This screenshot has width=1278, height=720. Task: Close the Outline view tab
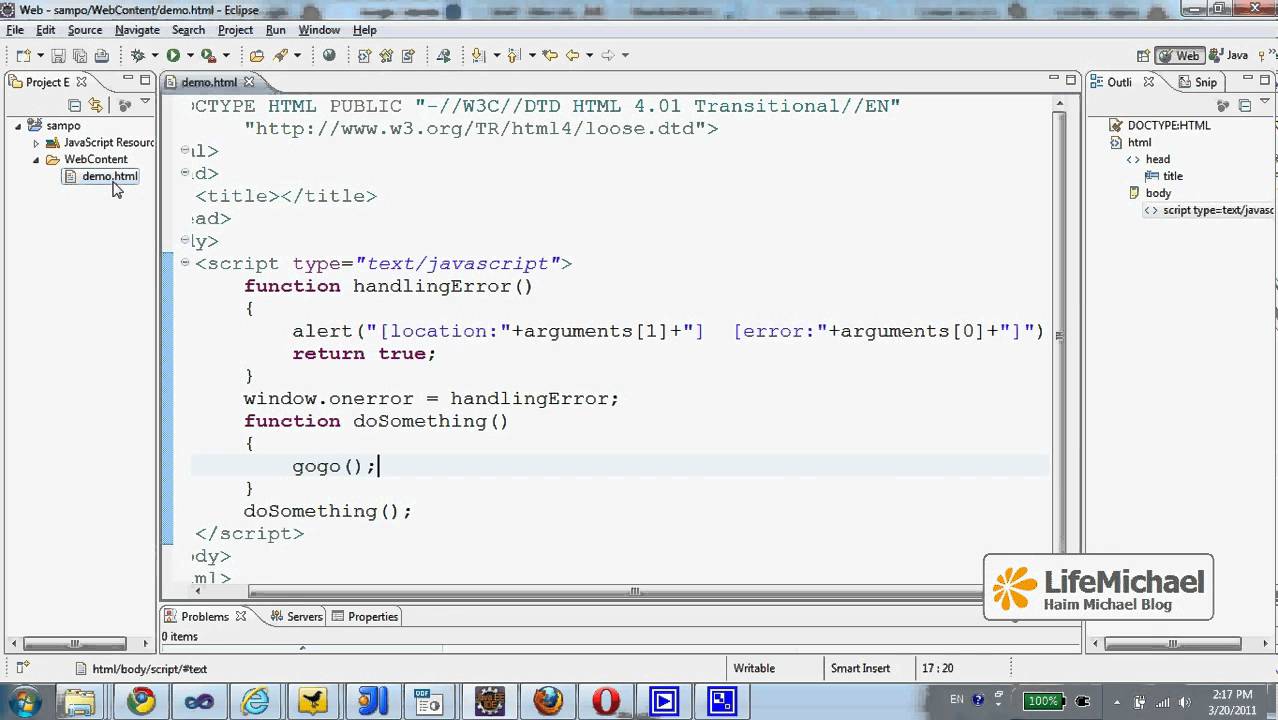tap(1149, 82)
